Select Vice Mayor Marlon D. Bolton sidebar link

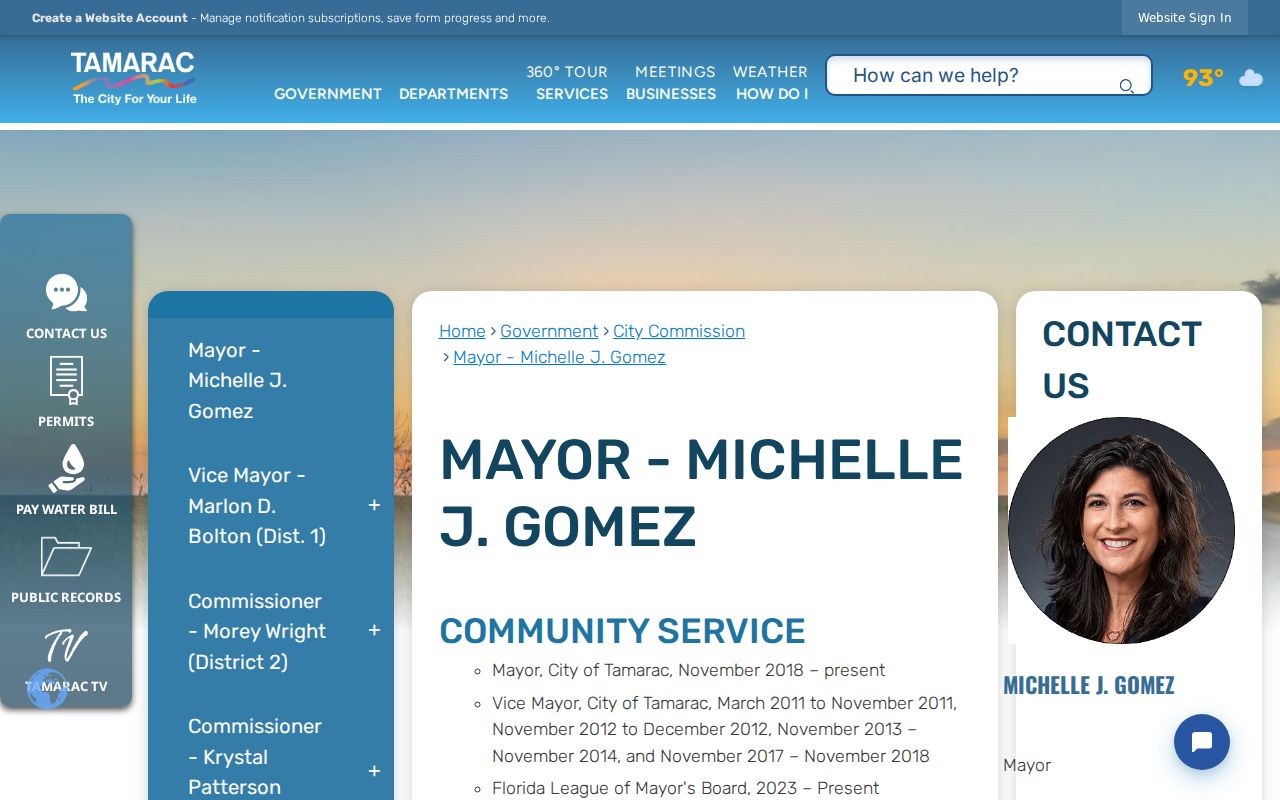[257, 506]
